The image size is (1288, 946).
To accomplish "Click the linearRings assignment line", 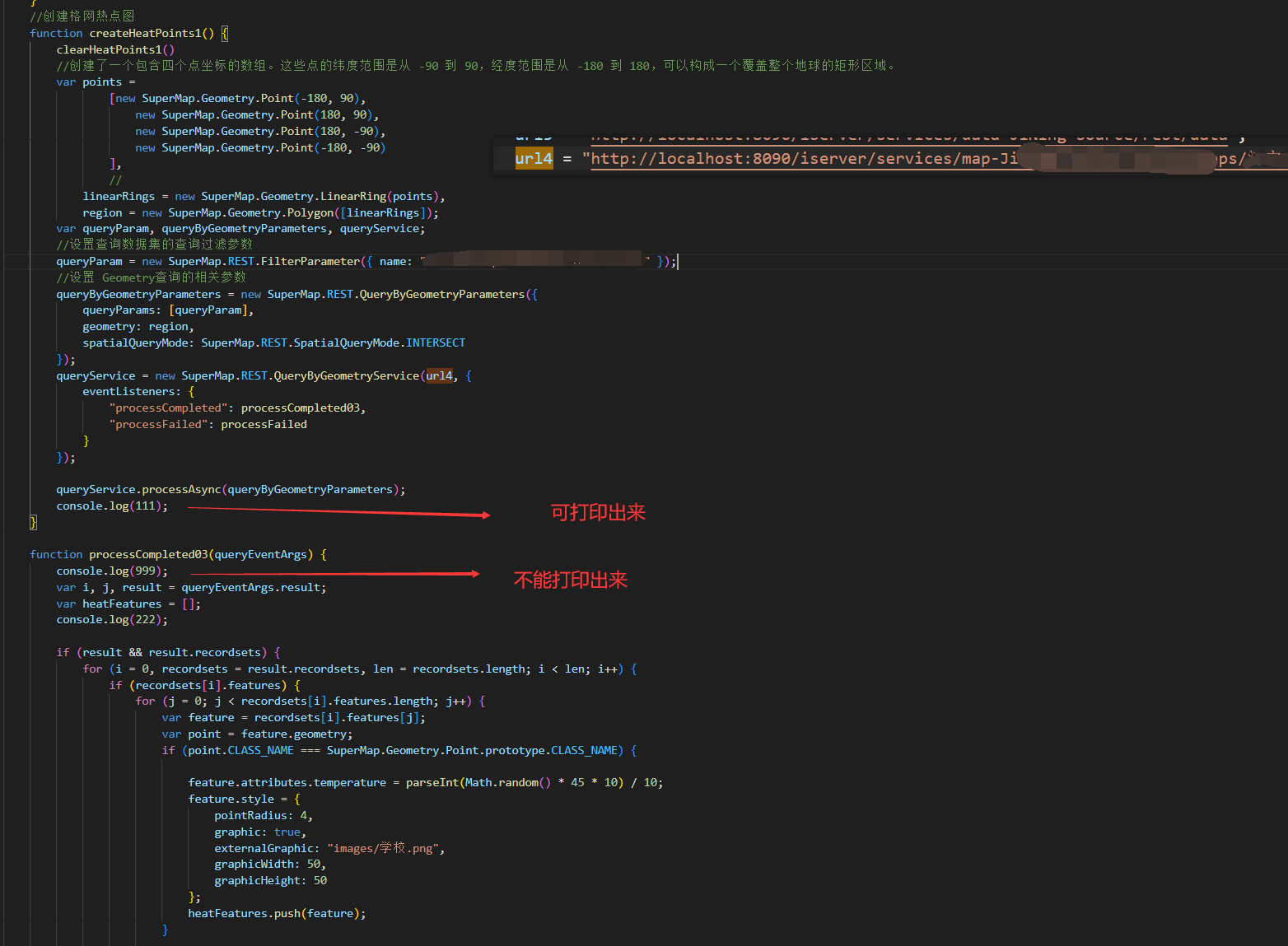I will (x=264, y=196).
